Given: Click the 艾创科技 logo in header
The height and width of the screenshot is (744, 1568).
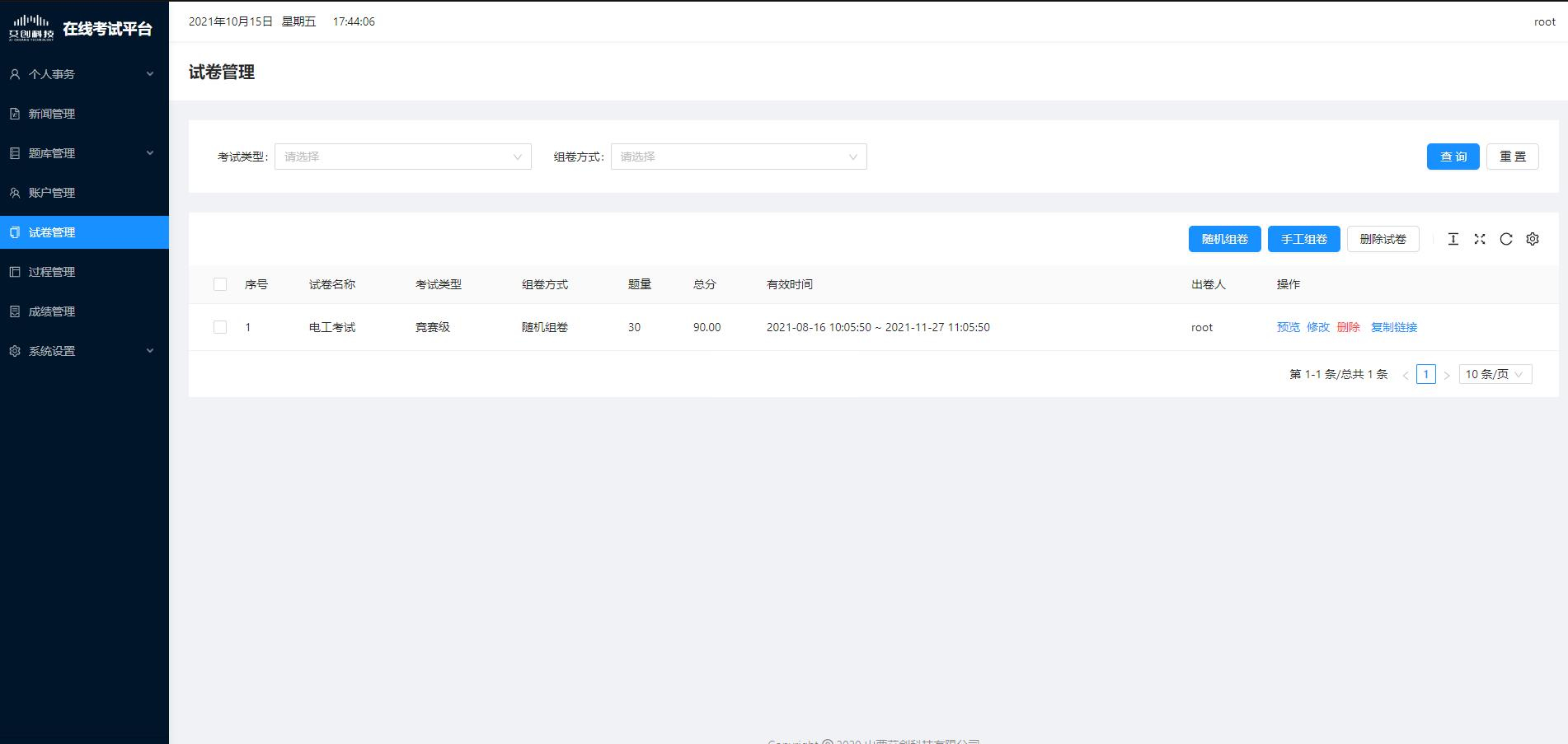Looking at the screenshot, I should pyautogui.click(x=31, y=27).
